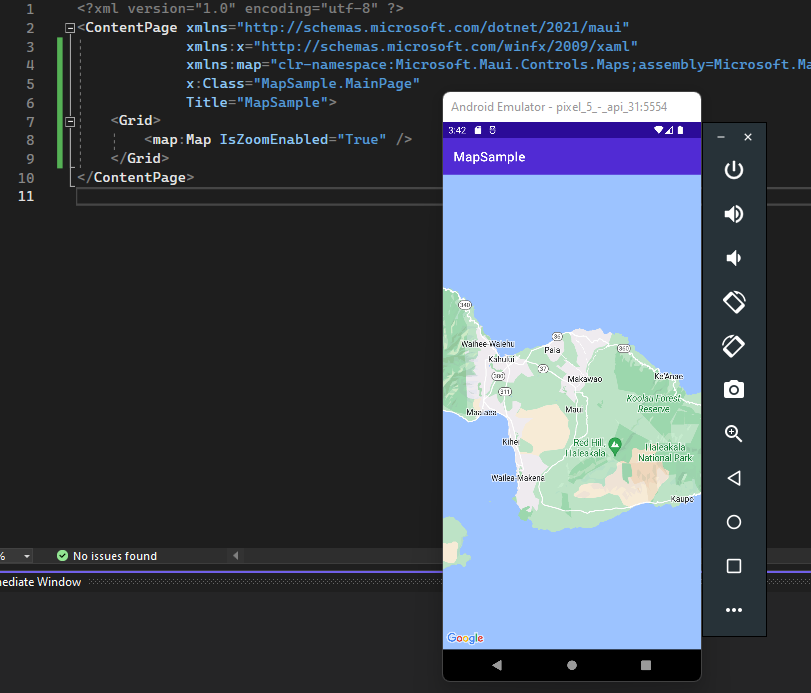Click the Volume Down icon
Viewport: 811px width, 693px height.
(733, 257)
